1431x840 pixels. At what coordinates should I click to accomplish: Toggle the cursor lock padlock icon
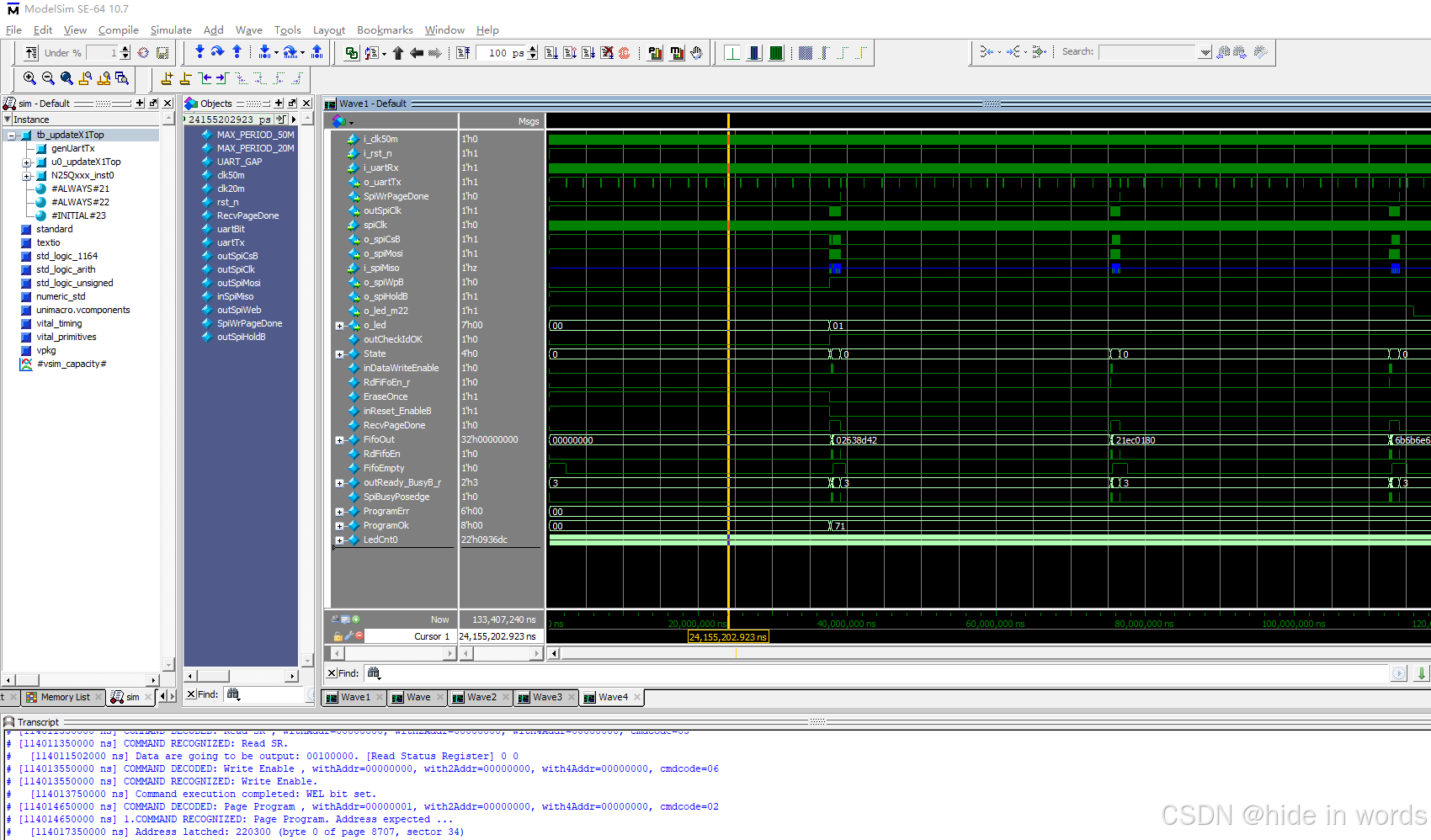coord(338,636)
